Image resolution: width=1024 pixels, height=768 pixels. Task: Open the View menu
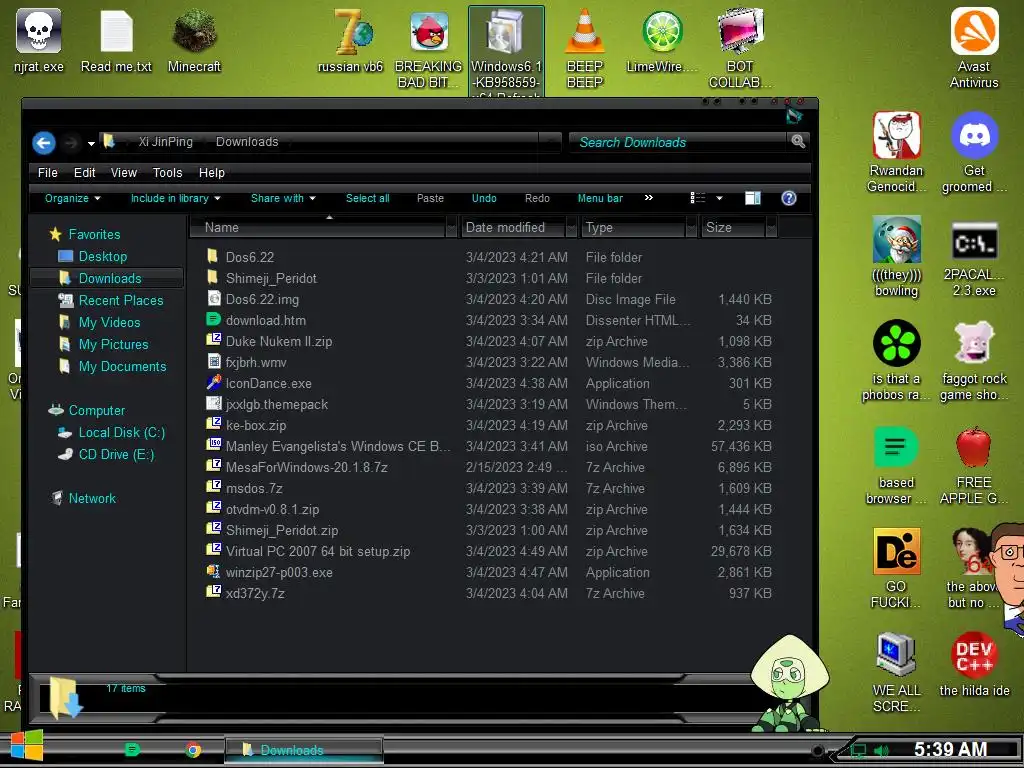[123, 172]
